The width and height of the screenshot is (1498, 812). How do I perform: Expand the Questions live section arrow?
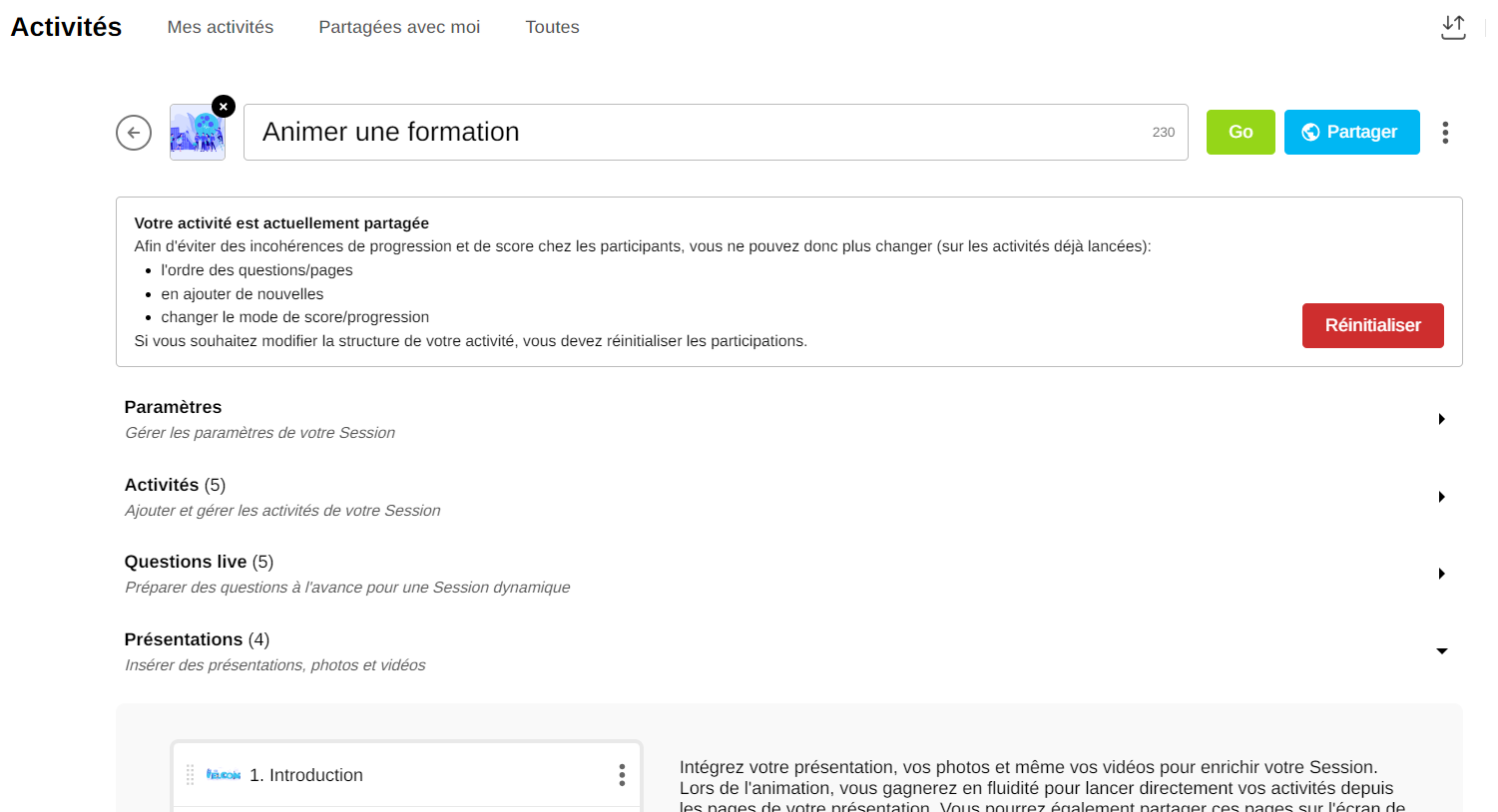(1441, 574)
